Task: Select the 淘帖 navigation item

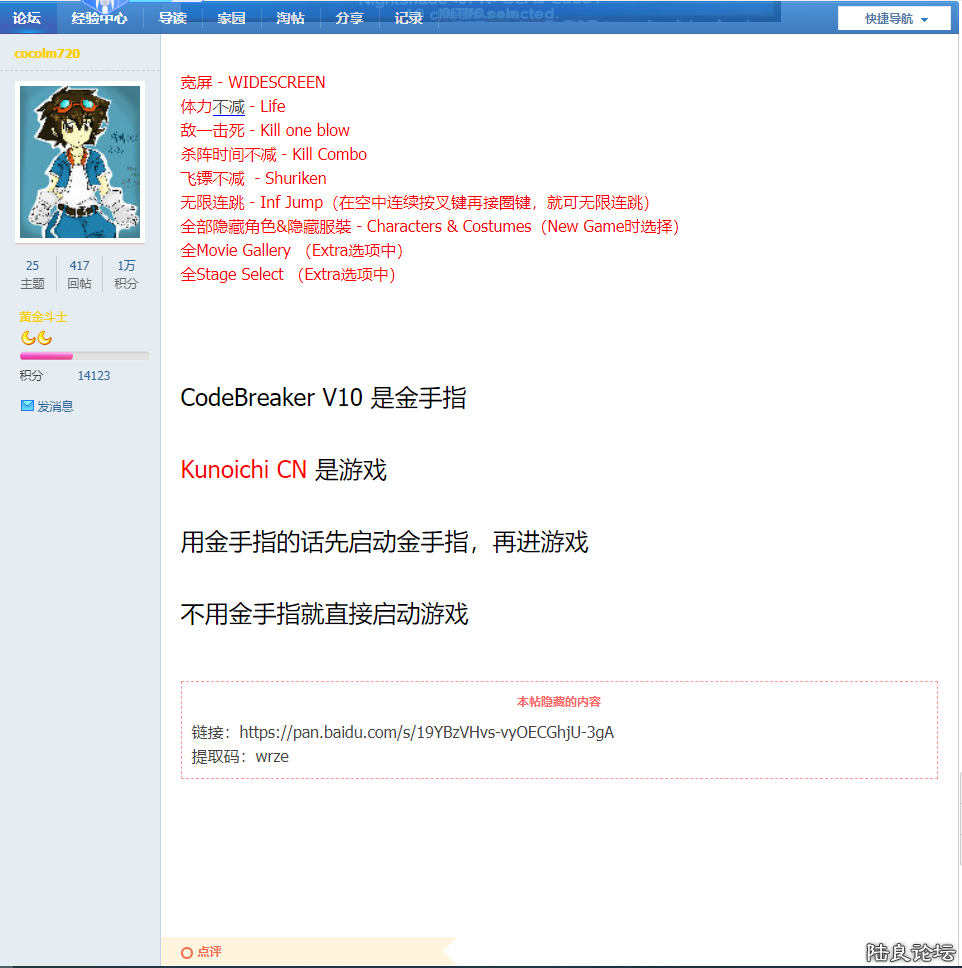Action: (x=290, y=18)
